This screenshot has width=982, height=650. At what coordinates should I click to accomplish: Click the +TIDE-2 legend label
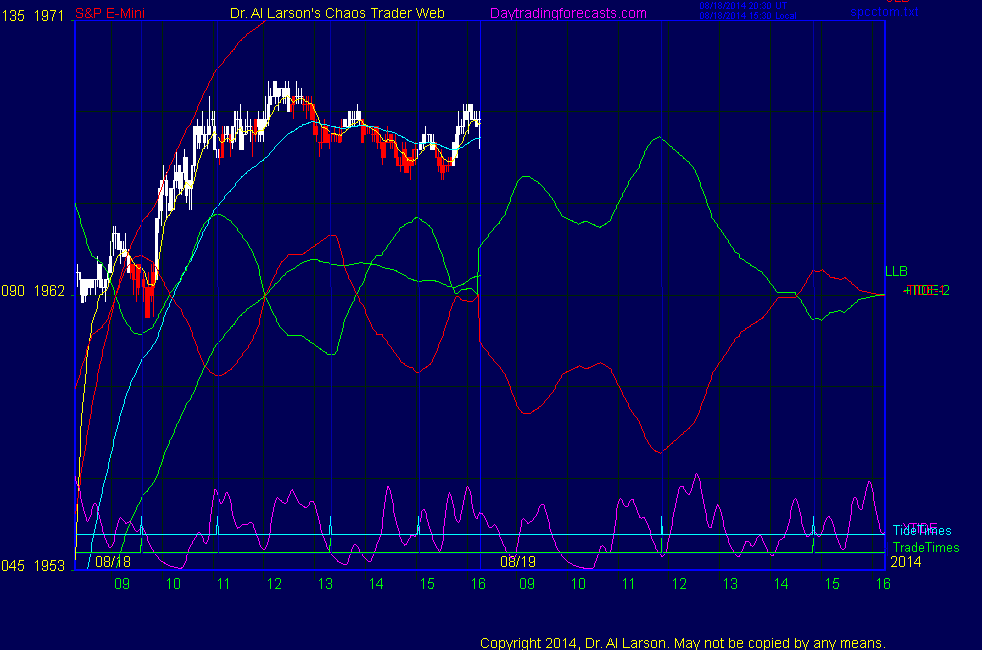(x=926, y=290)
